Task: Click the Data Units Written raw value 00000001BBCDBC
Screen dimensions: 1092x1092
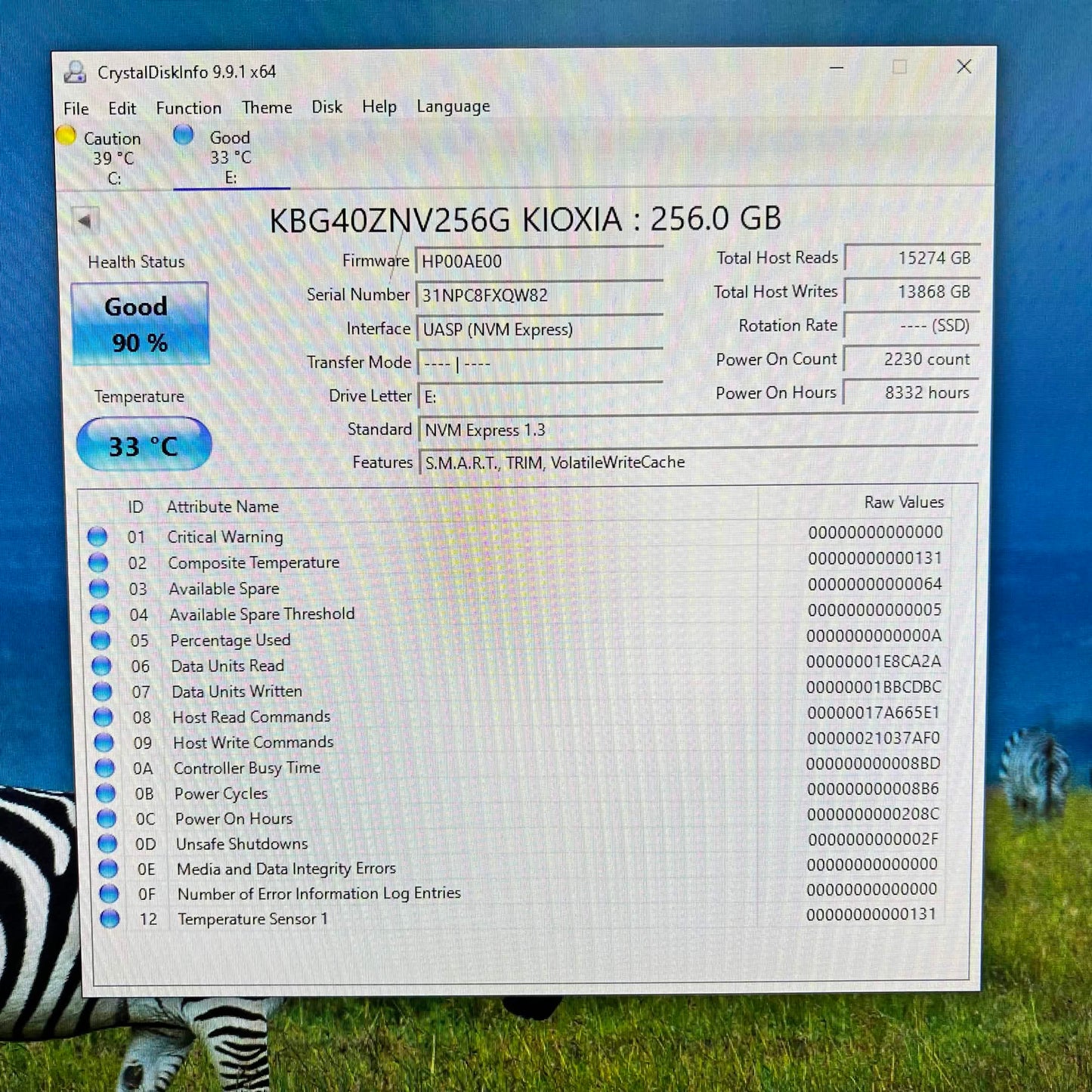Action: coord(874,687)
